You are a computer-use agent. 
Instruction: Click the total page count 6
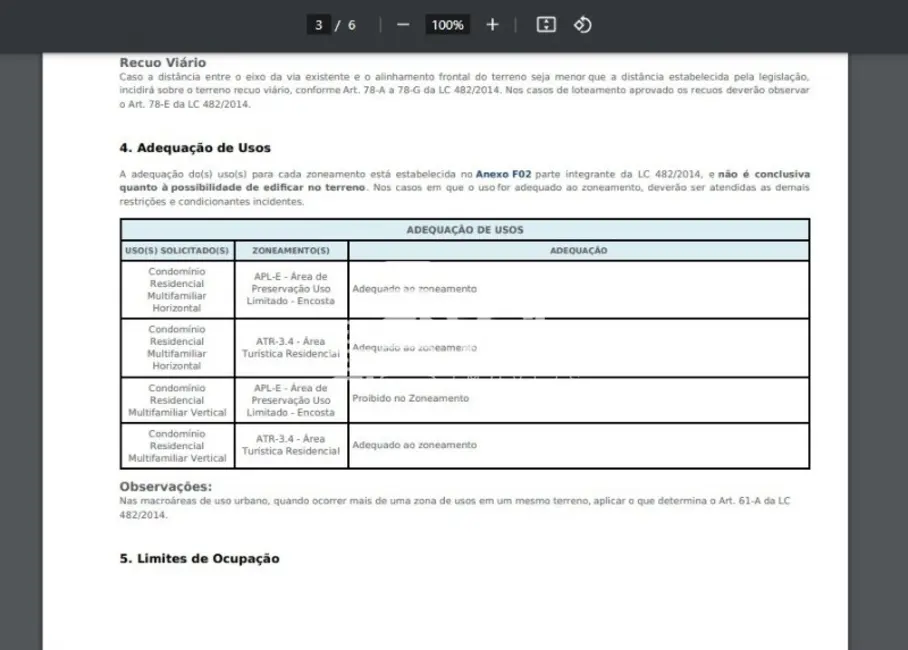[x=351, y=25]
